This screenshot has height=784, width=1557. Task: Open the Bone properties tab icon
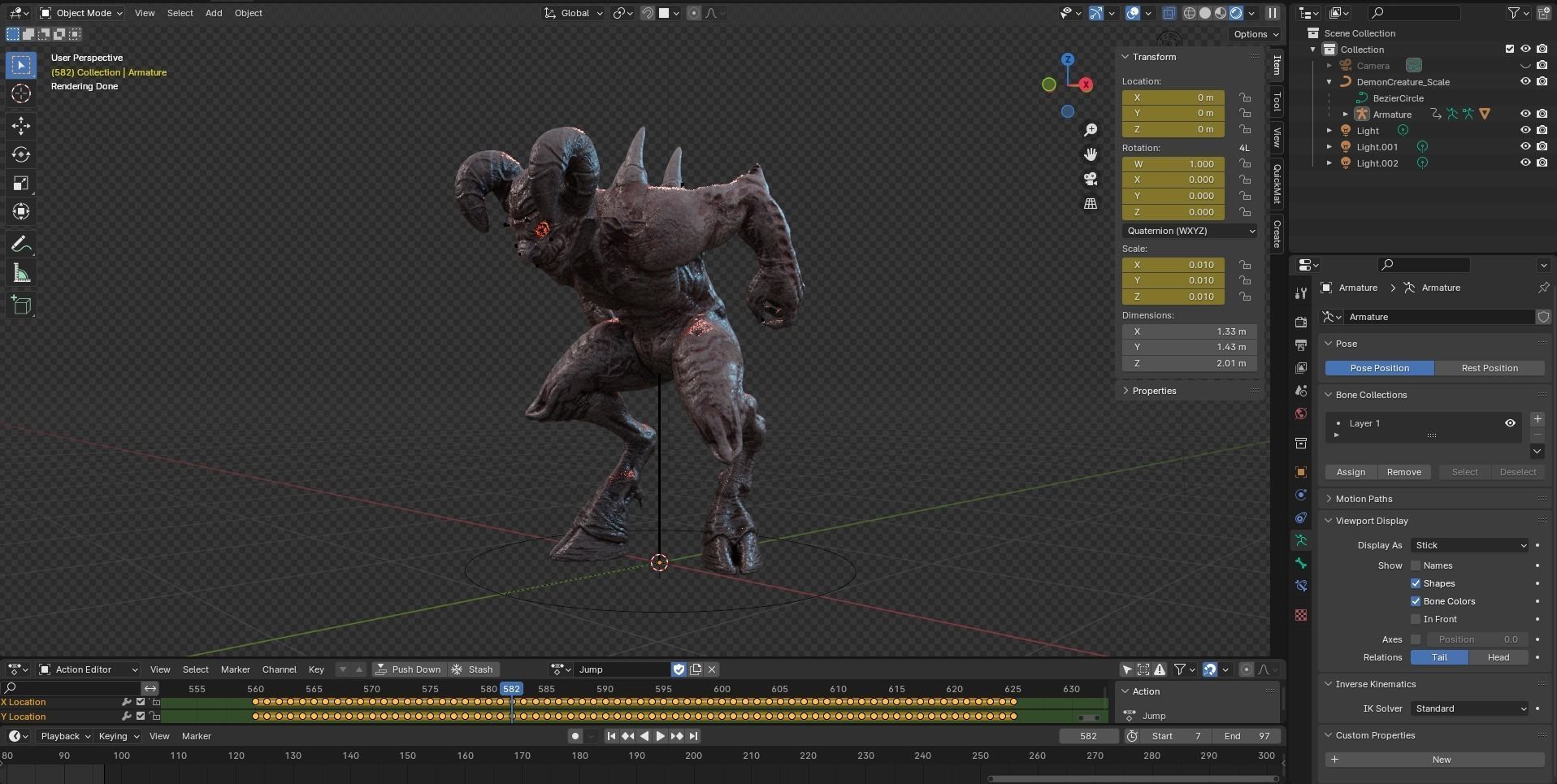1301,563
